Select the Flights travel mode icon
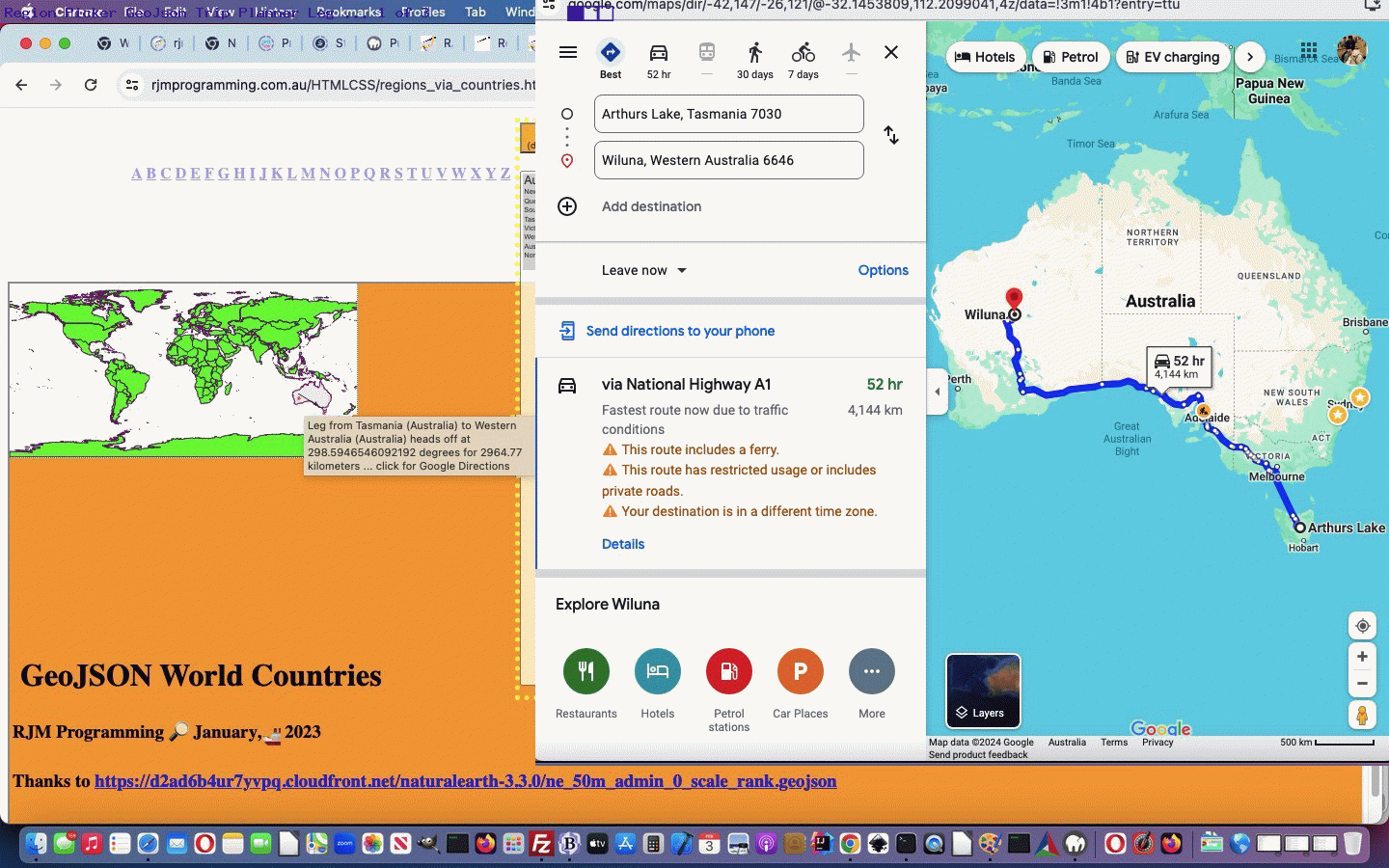This screenshot has width=1389, height=868. (851, 52)
